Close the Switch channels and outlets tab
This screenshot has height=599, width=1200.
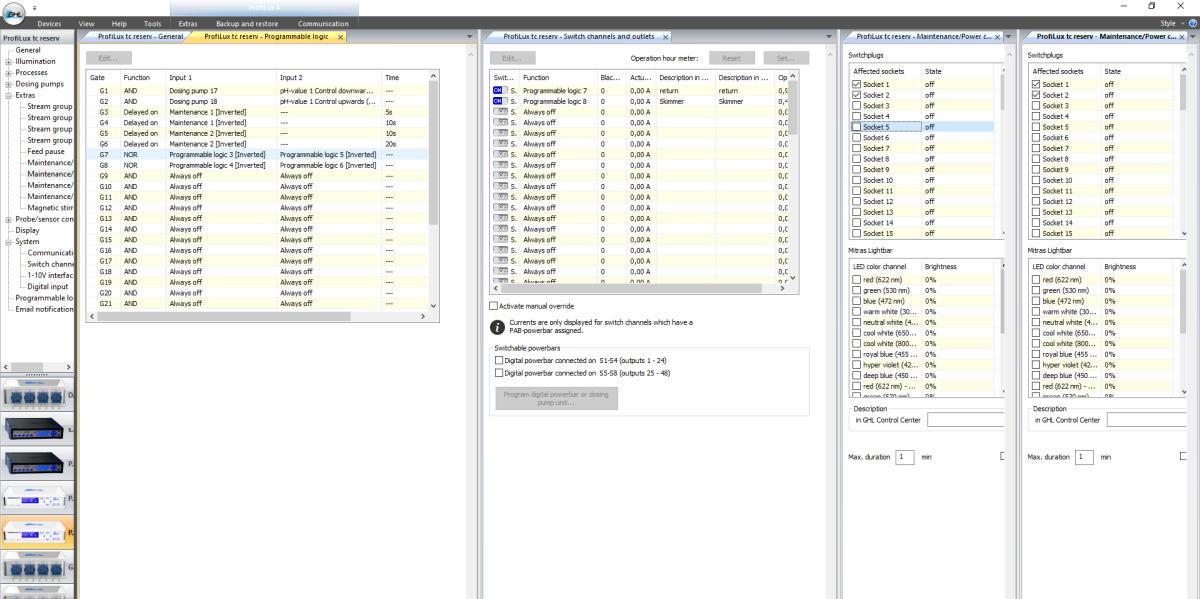666,36
